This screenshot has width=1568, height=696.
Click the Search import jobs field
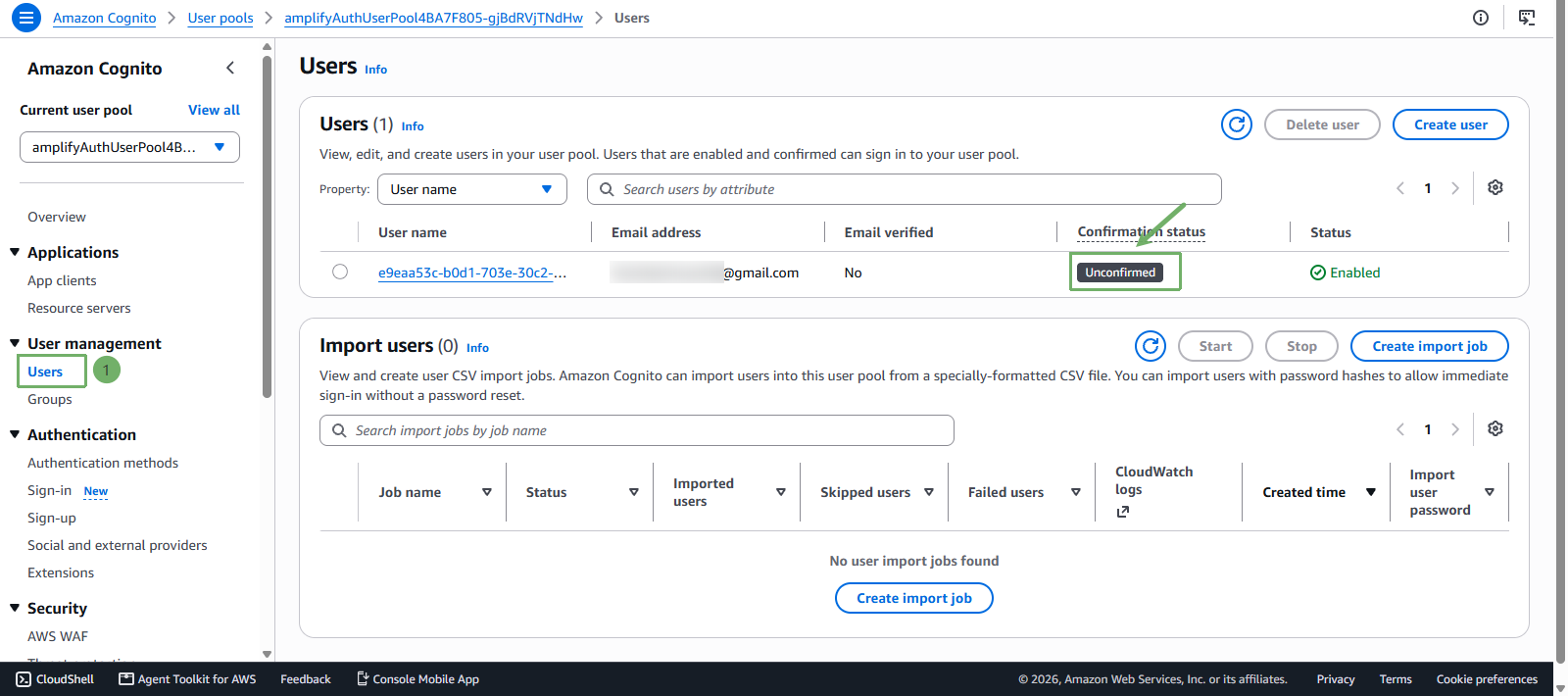637,430
